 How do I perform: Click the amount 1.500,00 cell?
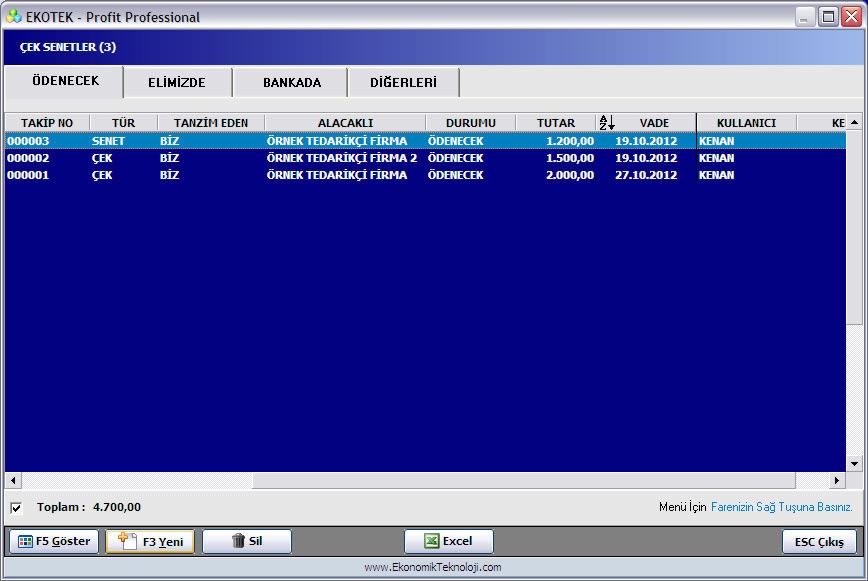pos(570,158)
